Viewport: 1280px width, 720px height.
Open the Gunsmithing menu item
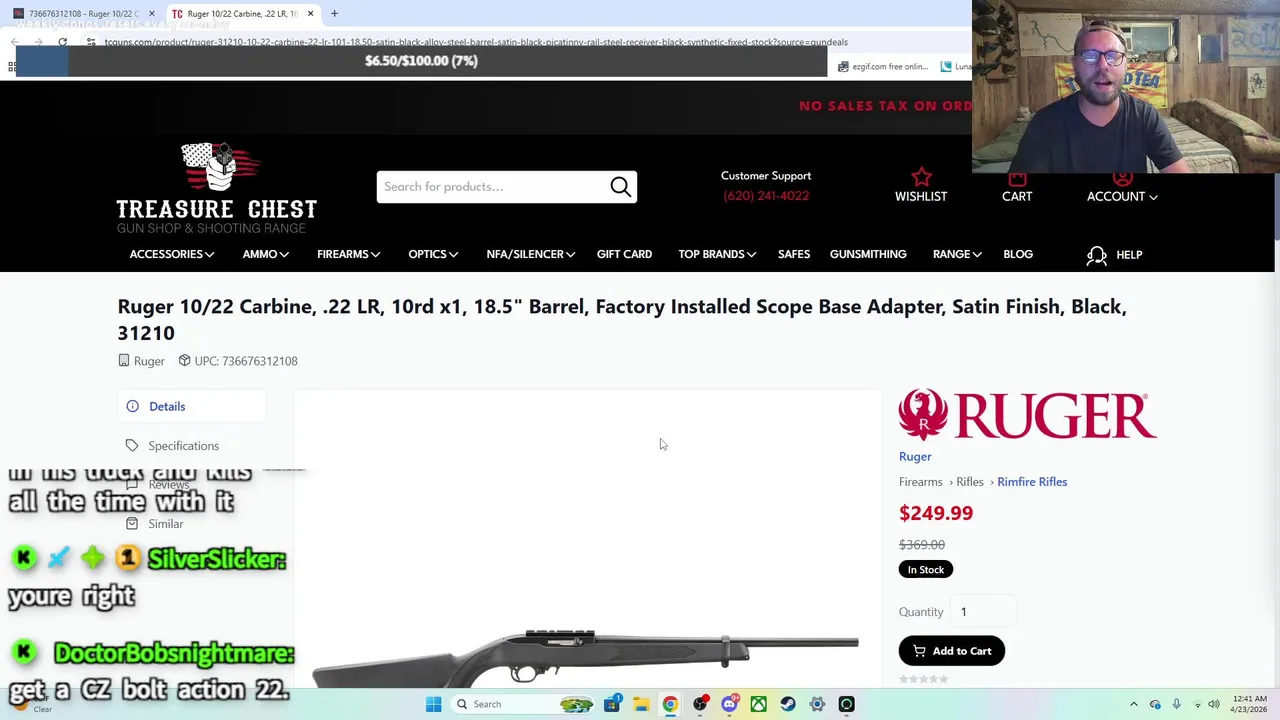[868, 254]
